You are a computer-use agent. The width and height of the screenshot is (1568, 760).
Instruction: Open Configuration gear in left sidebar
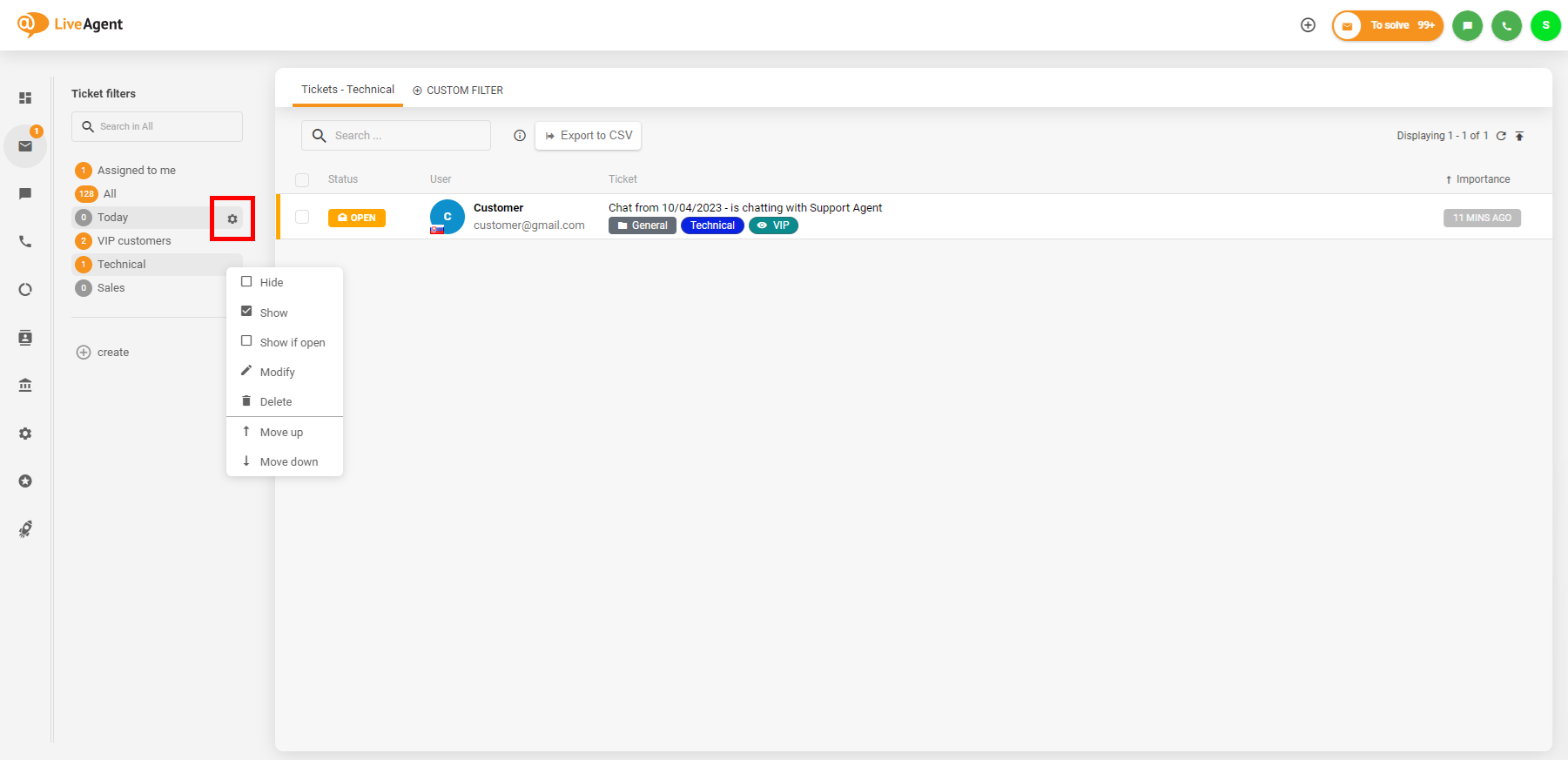pos(25,433)
